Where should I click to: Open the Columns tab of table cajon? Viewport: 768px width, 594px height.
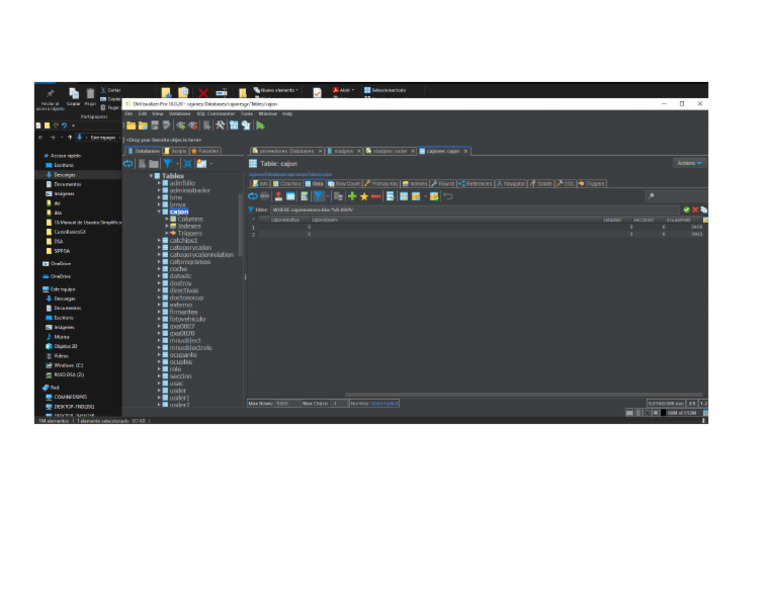287,184
